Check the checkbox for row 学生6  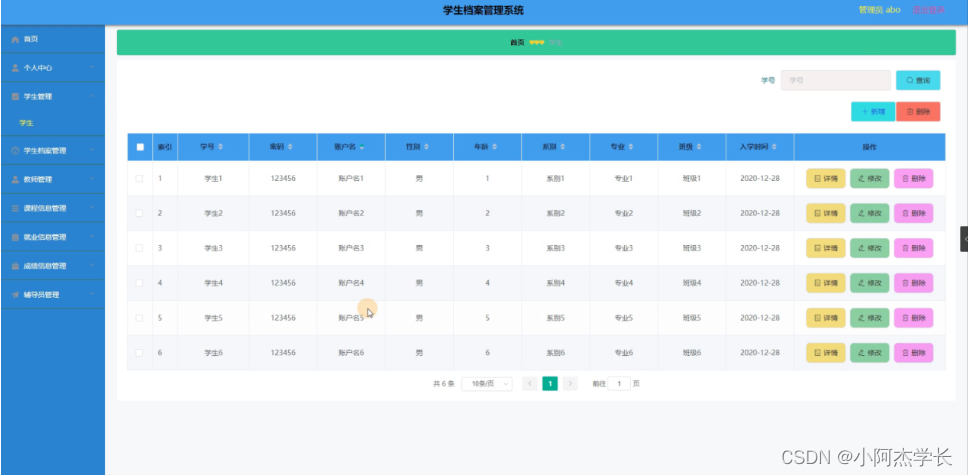click(x=140, y=353)
